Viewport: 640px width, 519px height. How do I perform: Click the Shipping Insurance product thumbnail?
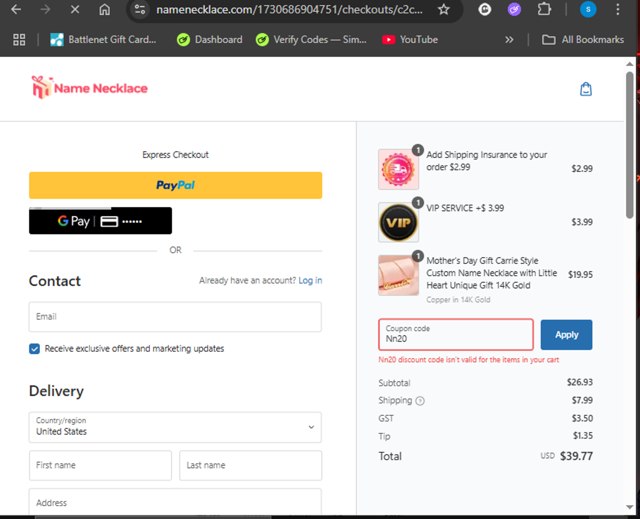[398, 169]
